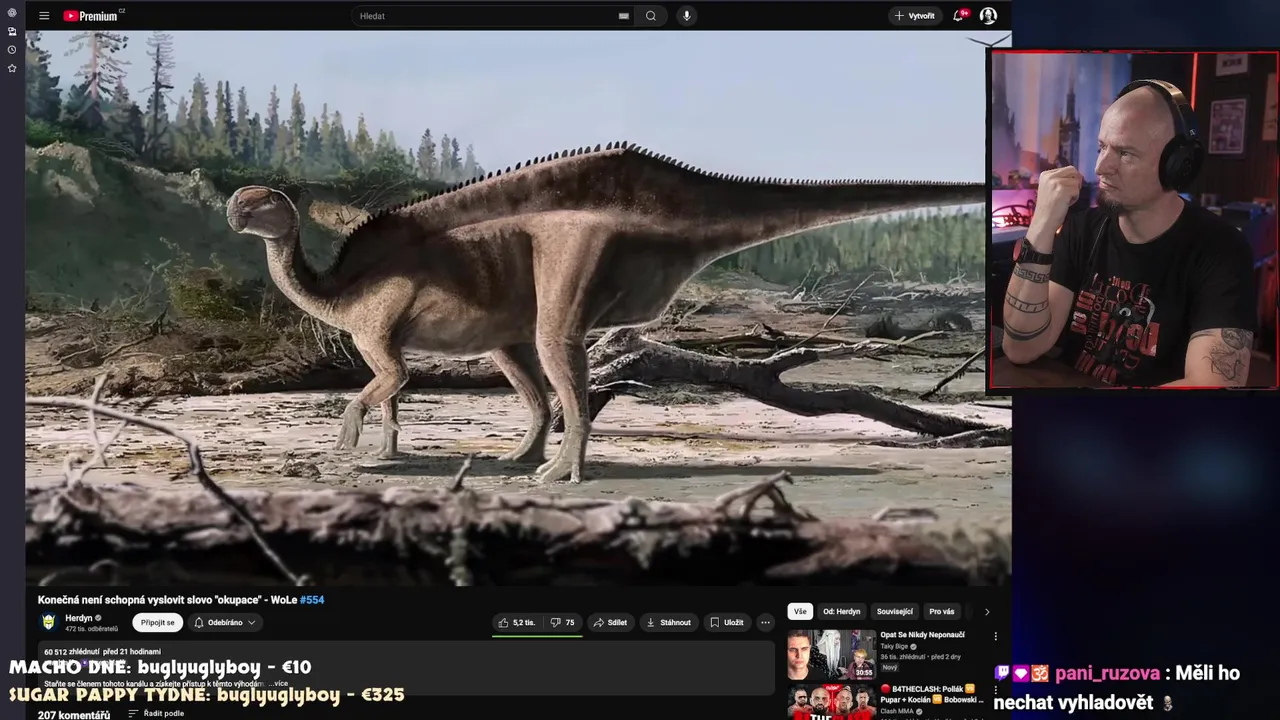Click the Připojit se join button
The image size is (1280, 720).
[158, 622]
